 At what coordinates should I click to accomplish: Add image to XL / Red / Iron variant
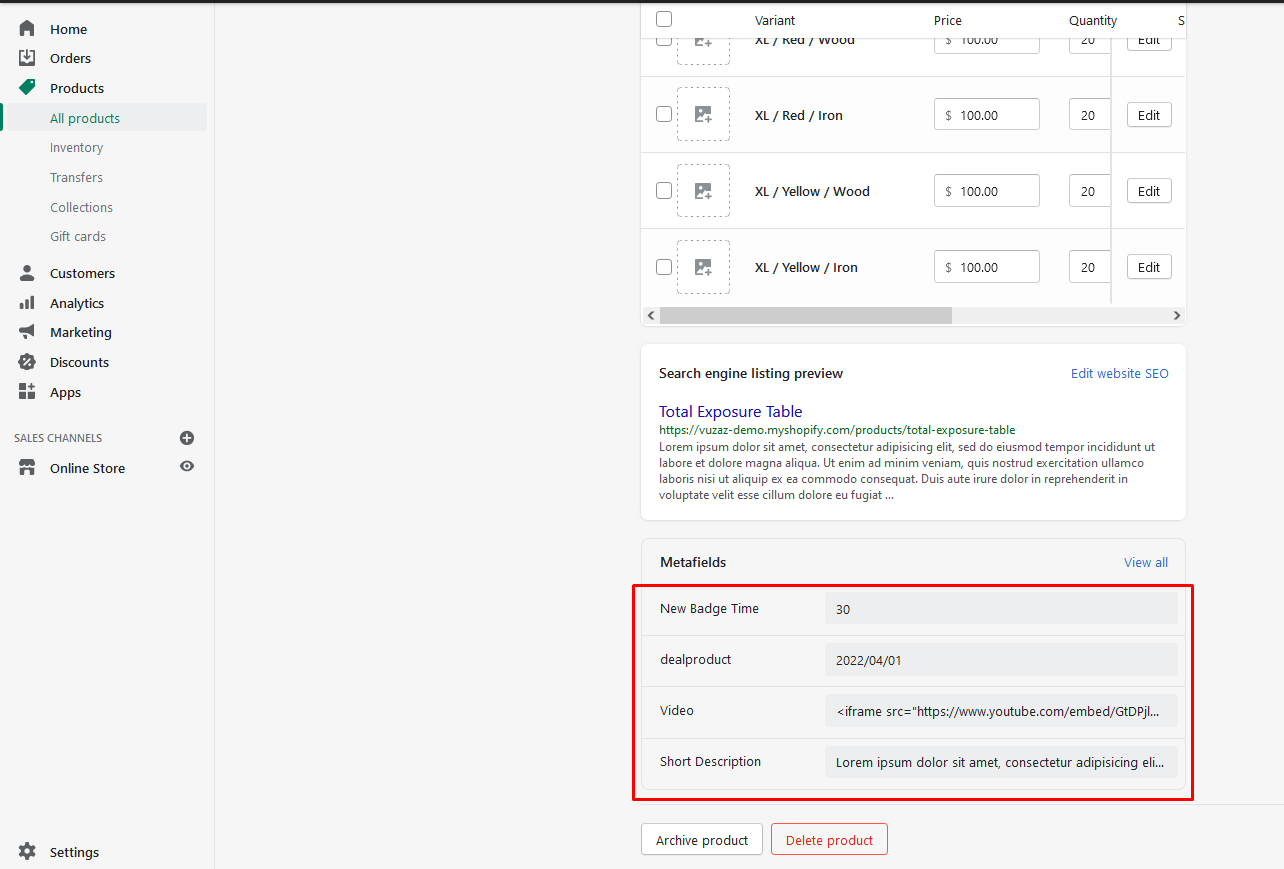coord(703,115)
